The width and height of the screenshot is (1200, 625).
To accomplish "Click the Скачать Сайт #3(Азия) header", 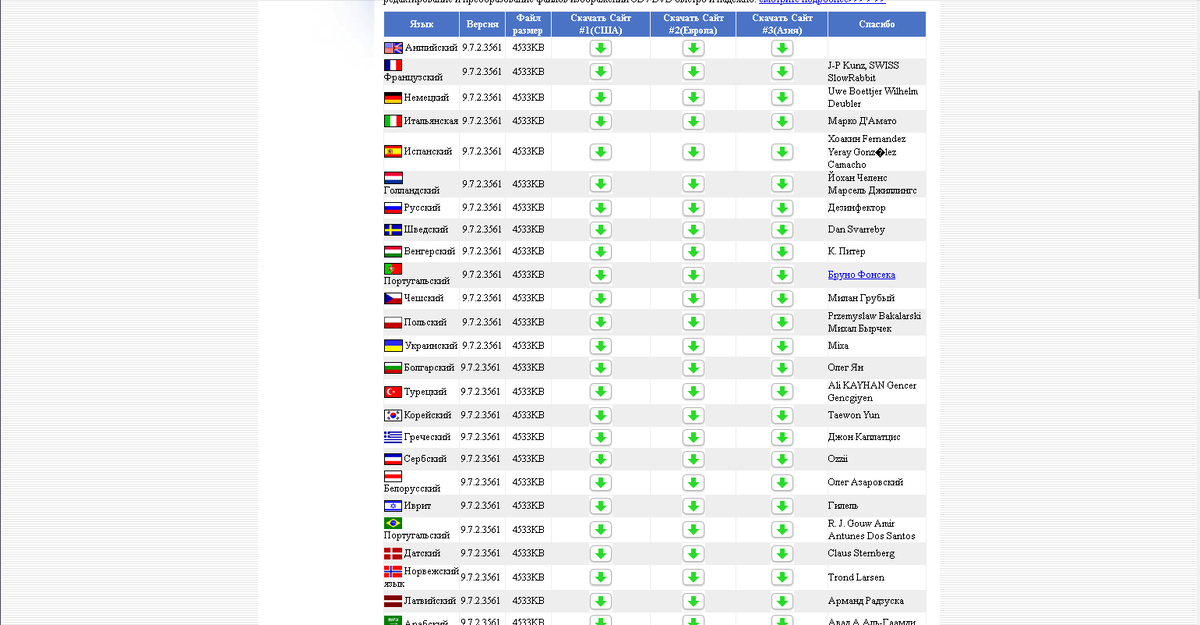I will (x=782, y=24).
